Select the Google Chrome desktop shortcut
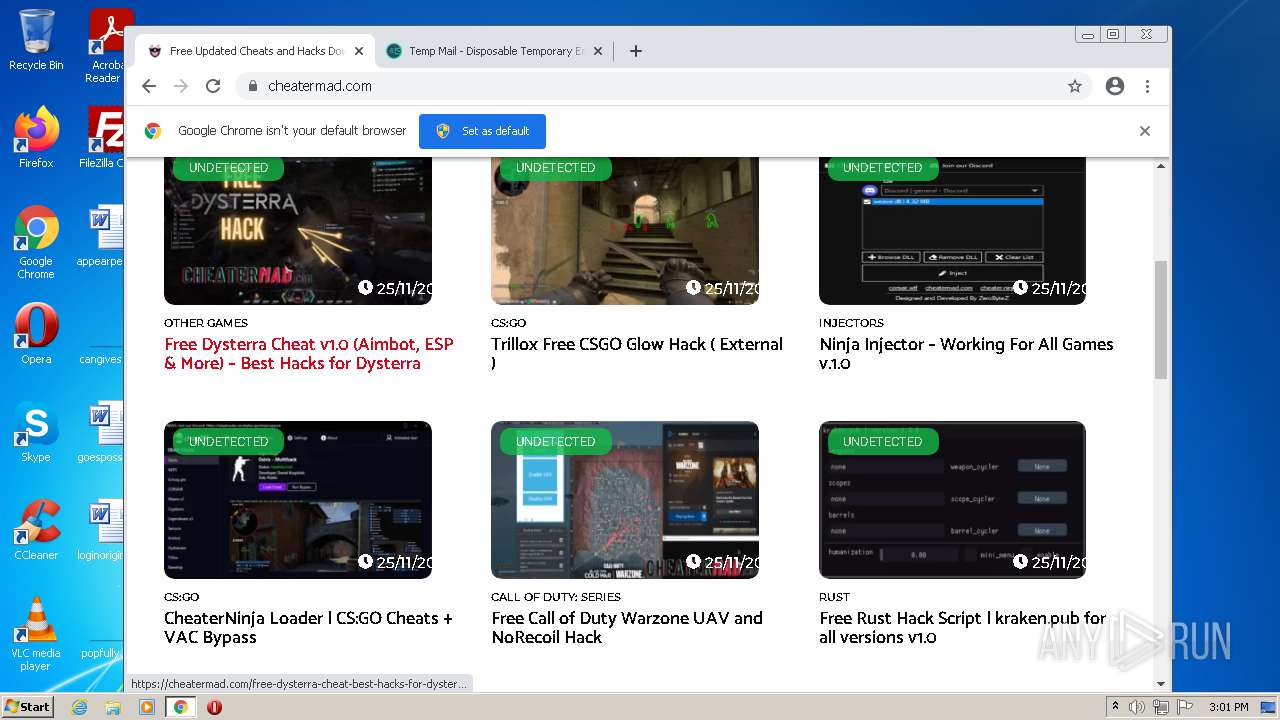1280x720 pixels. [36, 242]
